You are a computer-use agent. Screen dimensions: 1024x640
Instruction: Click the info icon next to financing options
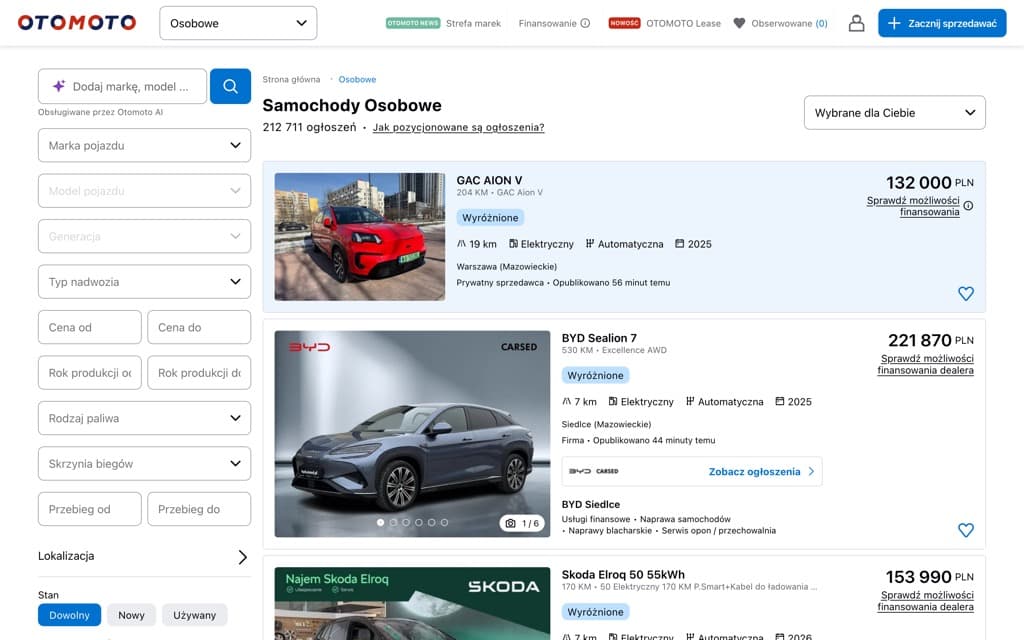pyautogui.click(x=968, y=205)
